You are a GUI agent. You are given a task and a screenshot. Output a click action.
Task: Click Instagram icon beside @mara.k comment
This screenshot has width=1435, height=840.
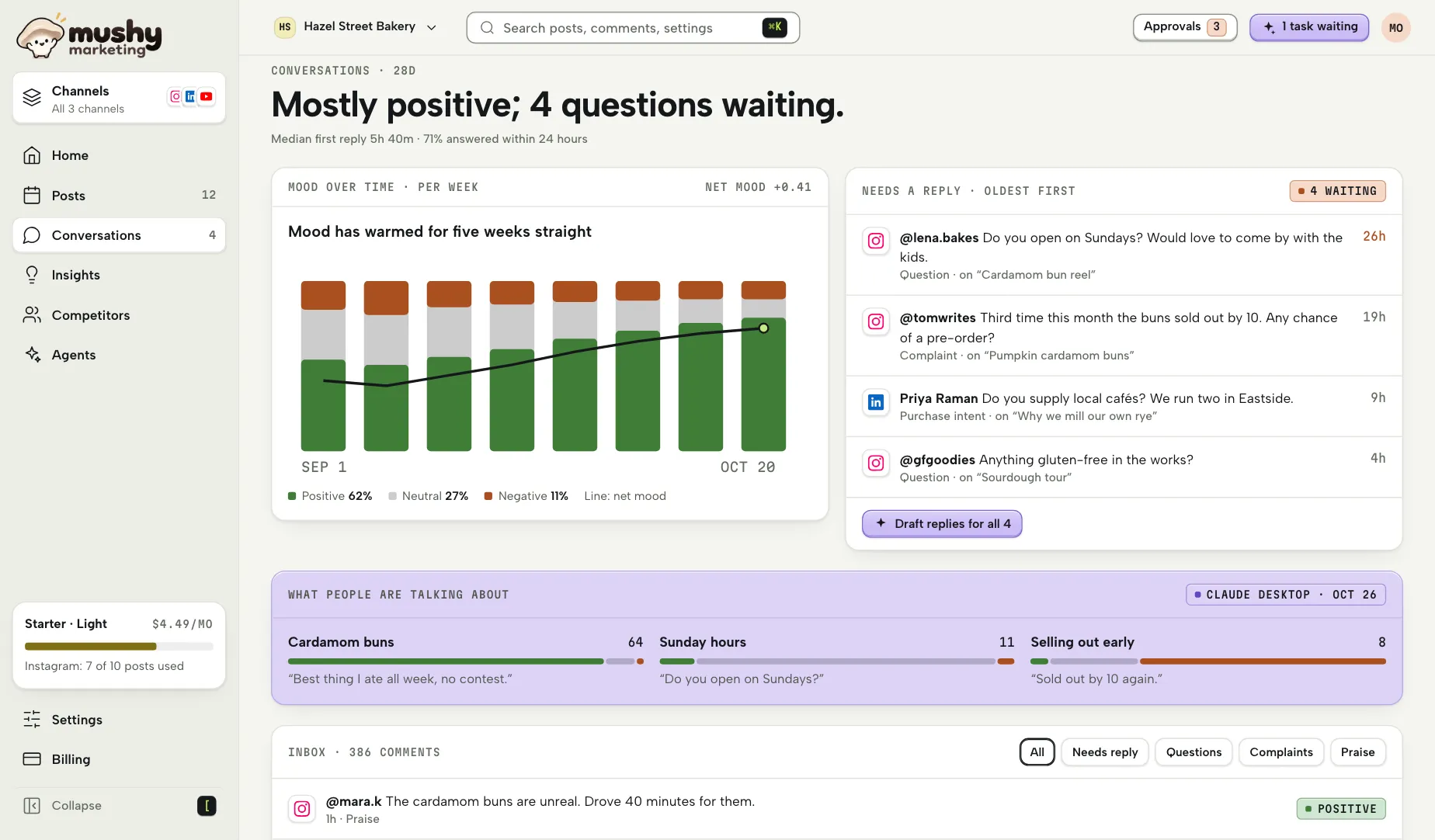pyautogui.click(x=302, y=809)
